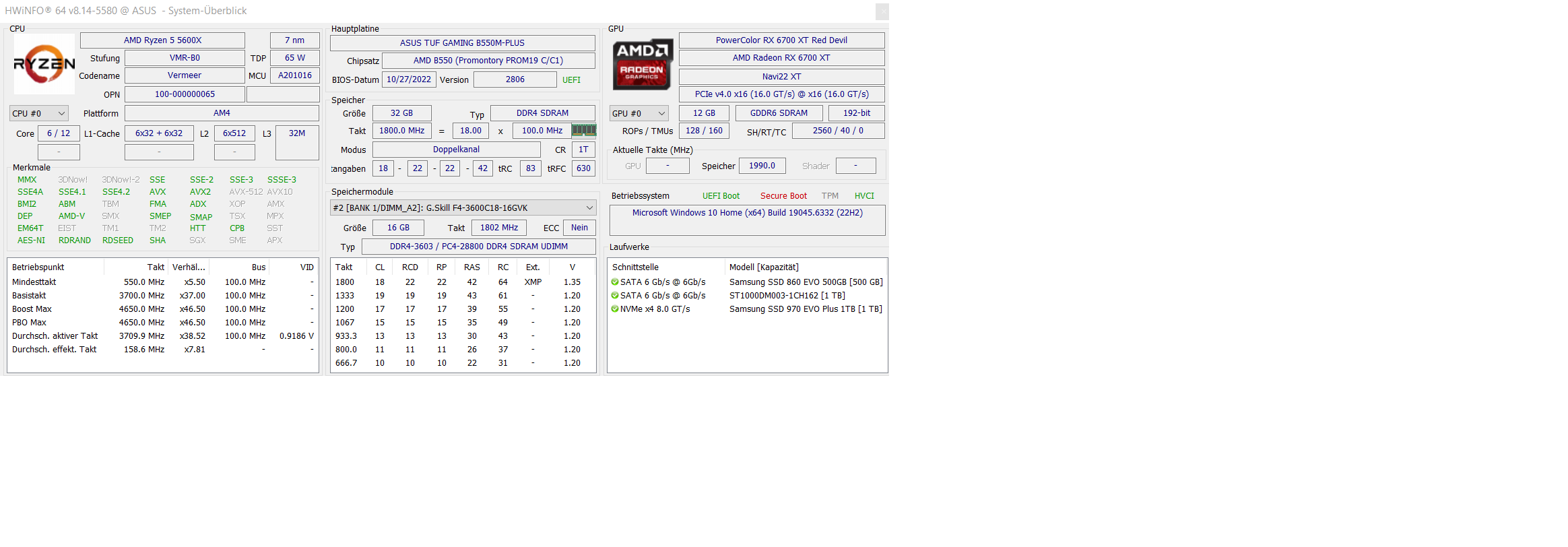
Task: Click the Betriebspunkt column header
Action: [x=55, y=267]
